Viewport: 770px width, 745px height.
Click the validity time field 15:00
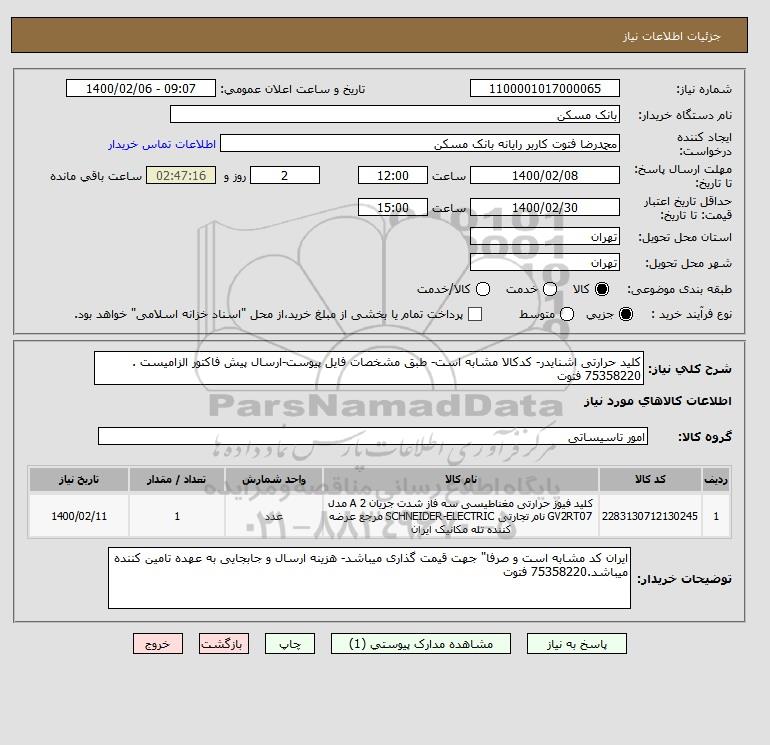pyautogui.click(x=393, y=207)
